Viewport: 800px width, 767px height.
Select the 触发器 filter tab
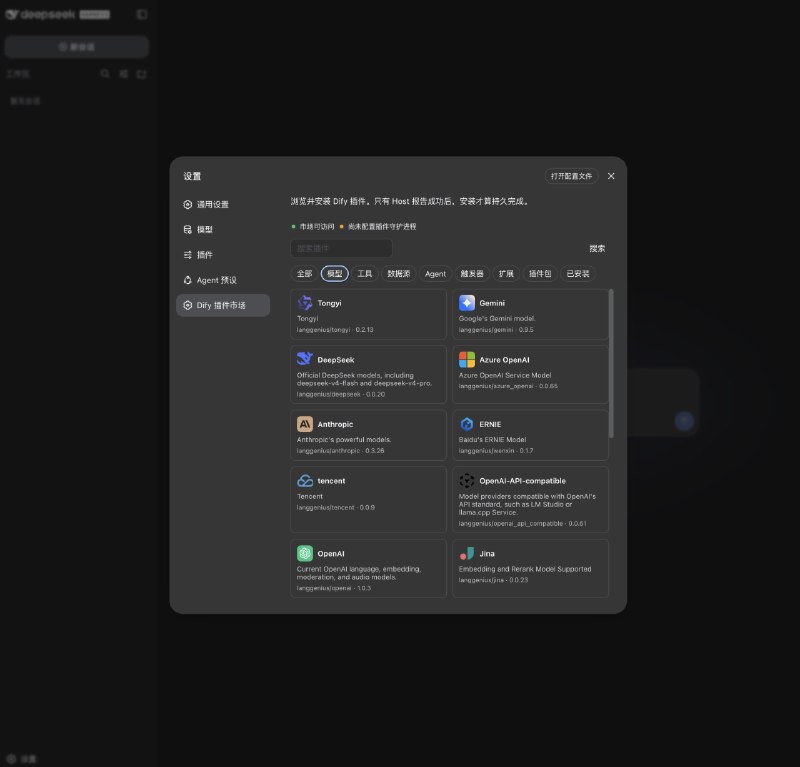coord(472,274)
